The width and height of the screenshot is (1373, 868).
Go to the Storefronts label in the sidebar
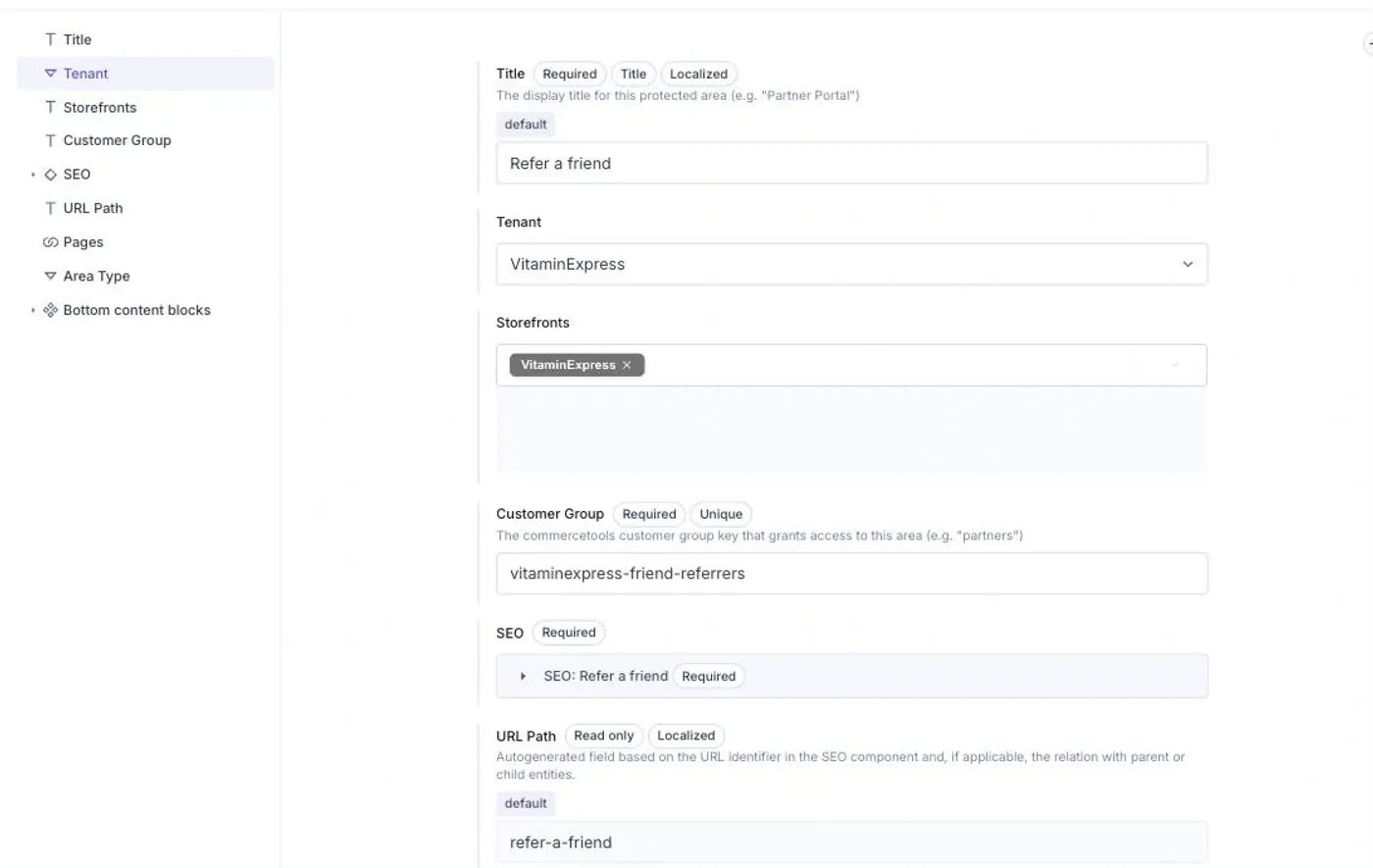tap(100, 107)
